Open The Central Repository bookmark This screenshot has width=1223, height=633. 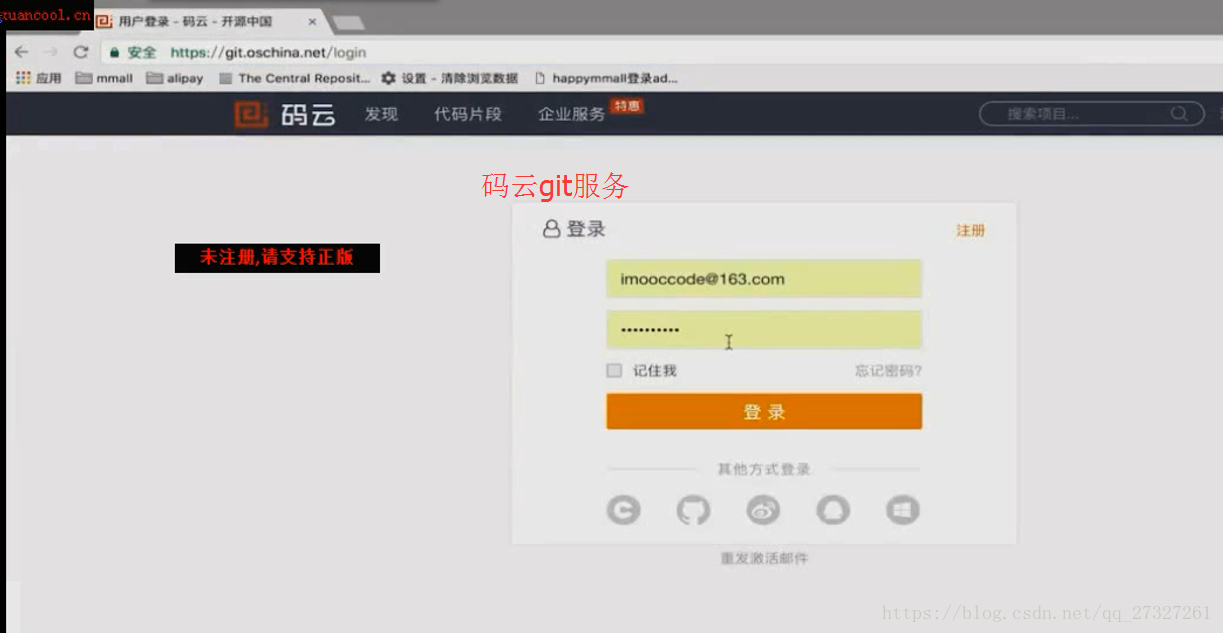294,78
